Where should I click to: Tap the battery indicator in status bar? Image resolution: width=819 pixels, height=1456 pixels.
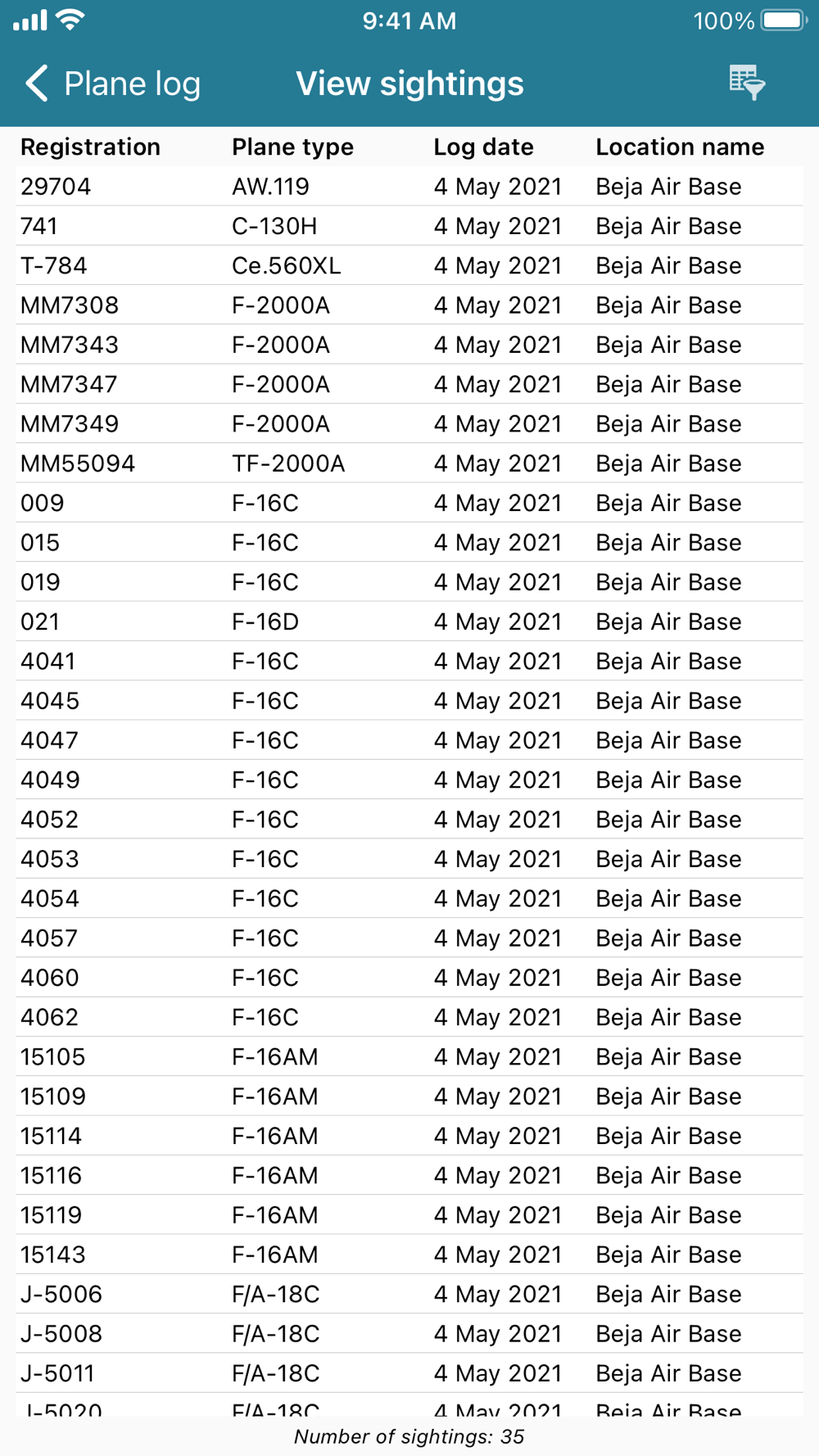(785, 20)
